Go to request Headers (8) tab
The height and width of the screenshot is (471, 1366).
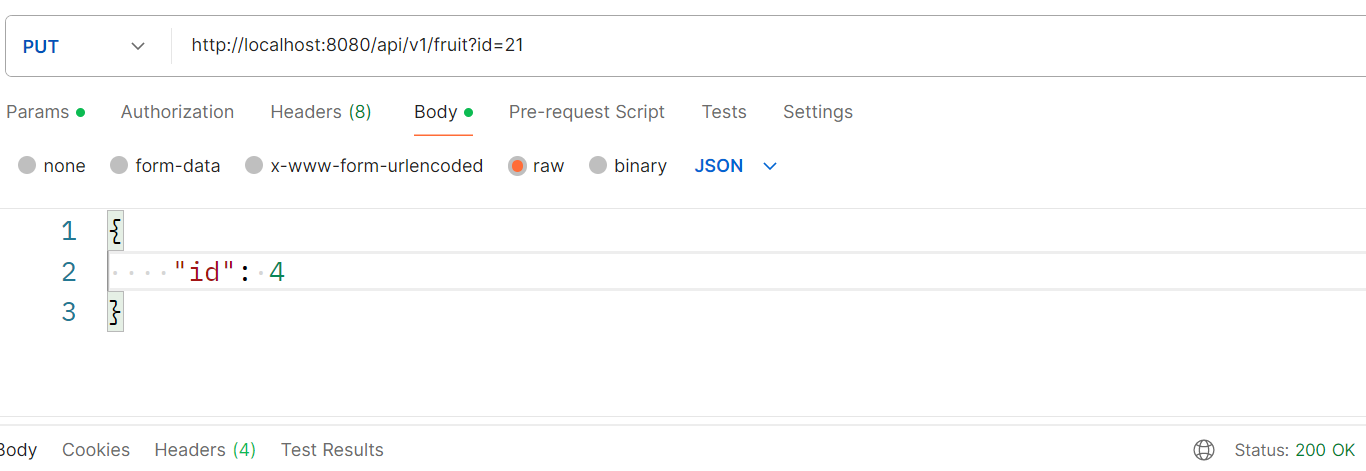321,112
